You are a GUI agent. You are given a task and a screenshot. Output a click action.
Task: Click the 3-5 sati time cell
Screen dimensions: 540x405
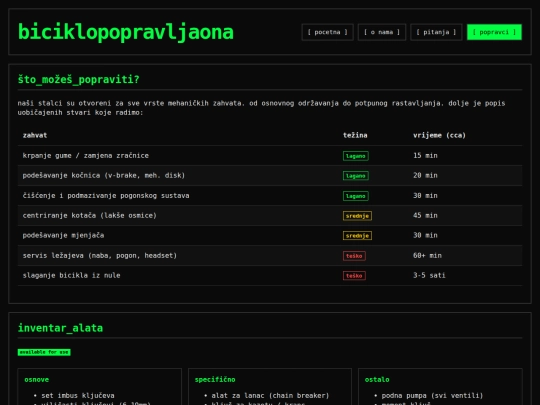click(429, 276)
